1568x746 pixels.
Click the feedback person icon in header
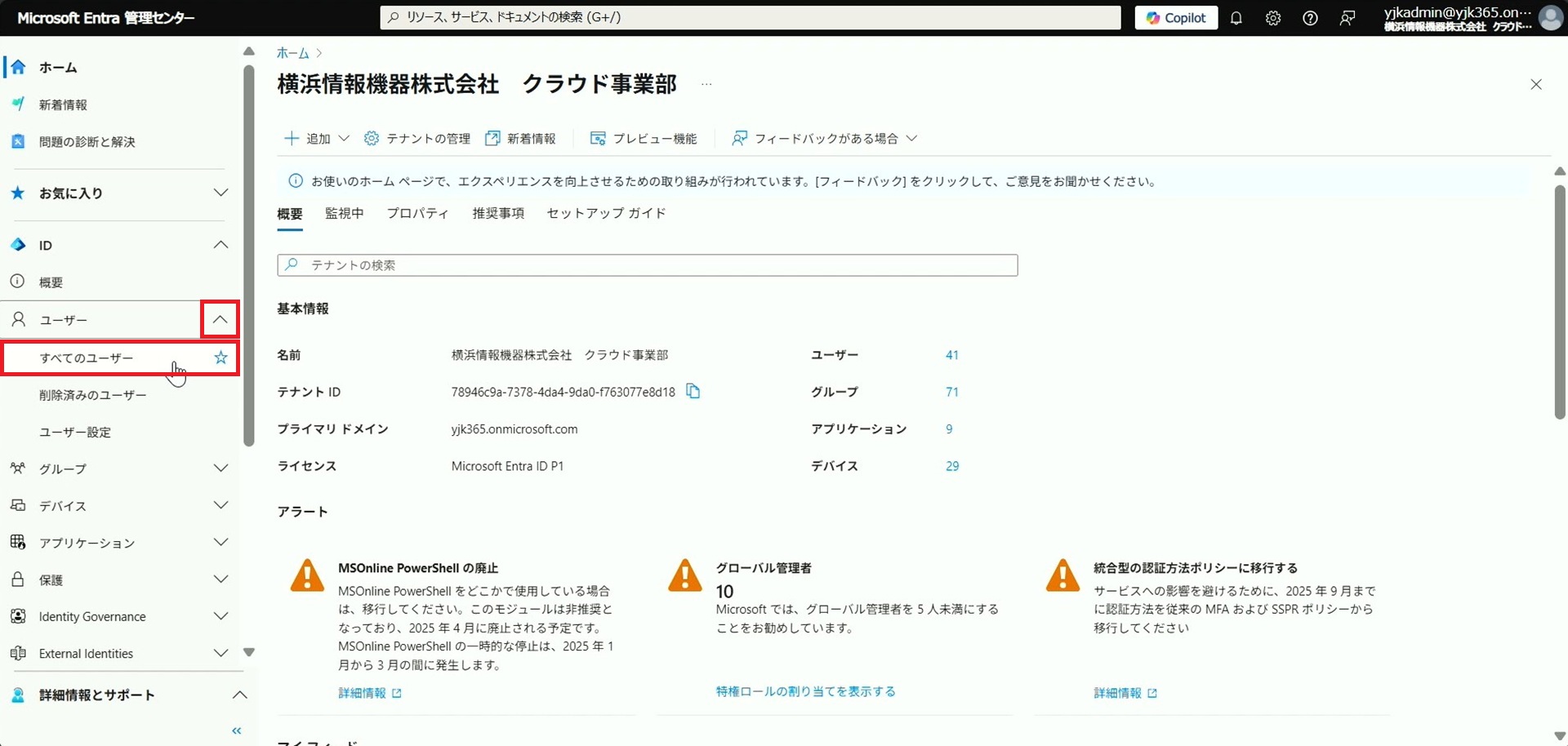point(1347,18)
